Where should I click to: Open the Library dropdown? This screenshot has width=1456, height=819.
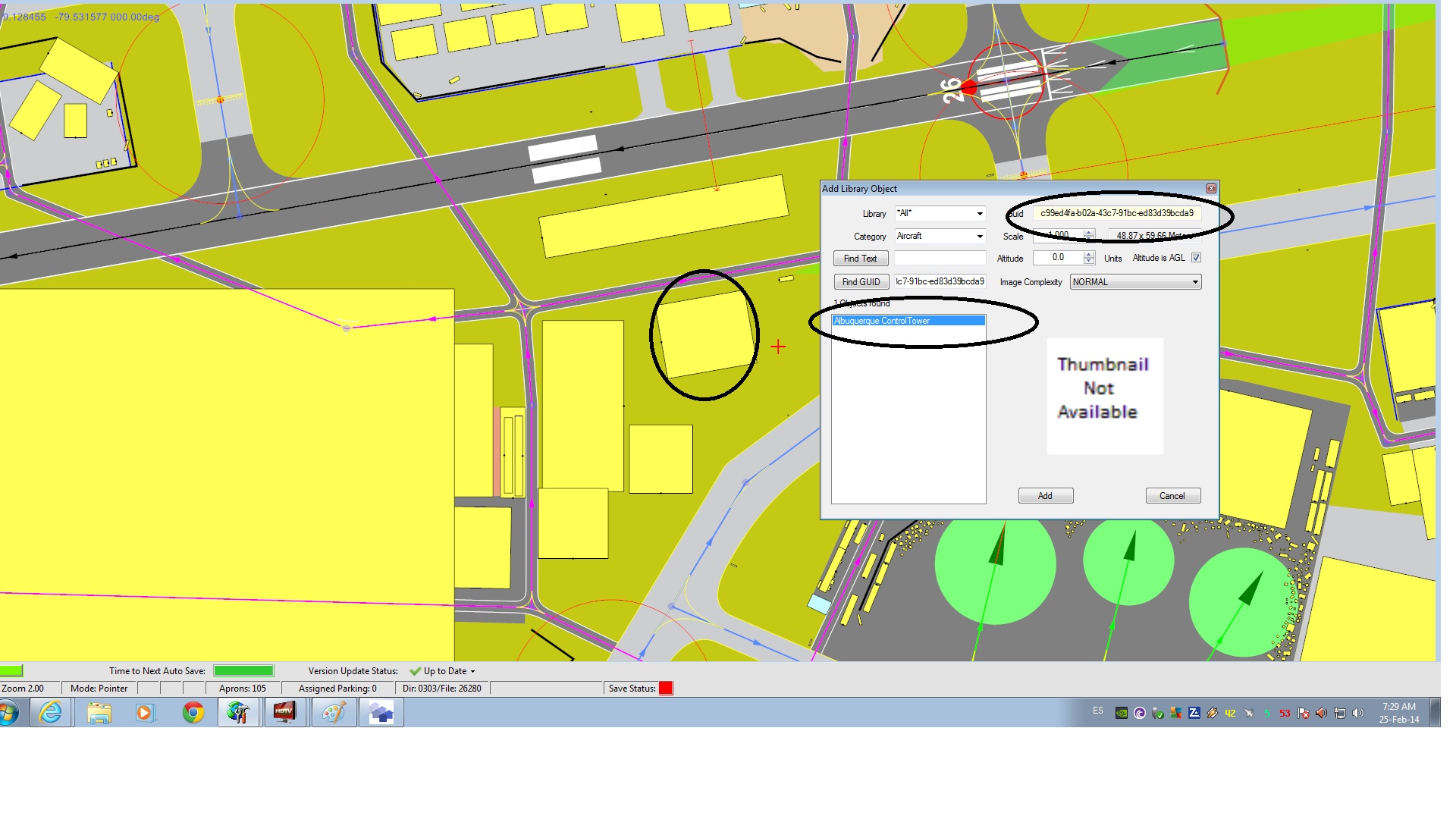(x=979, y=214)
